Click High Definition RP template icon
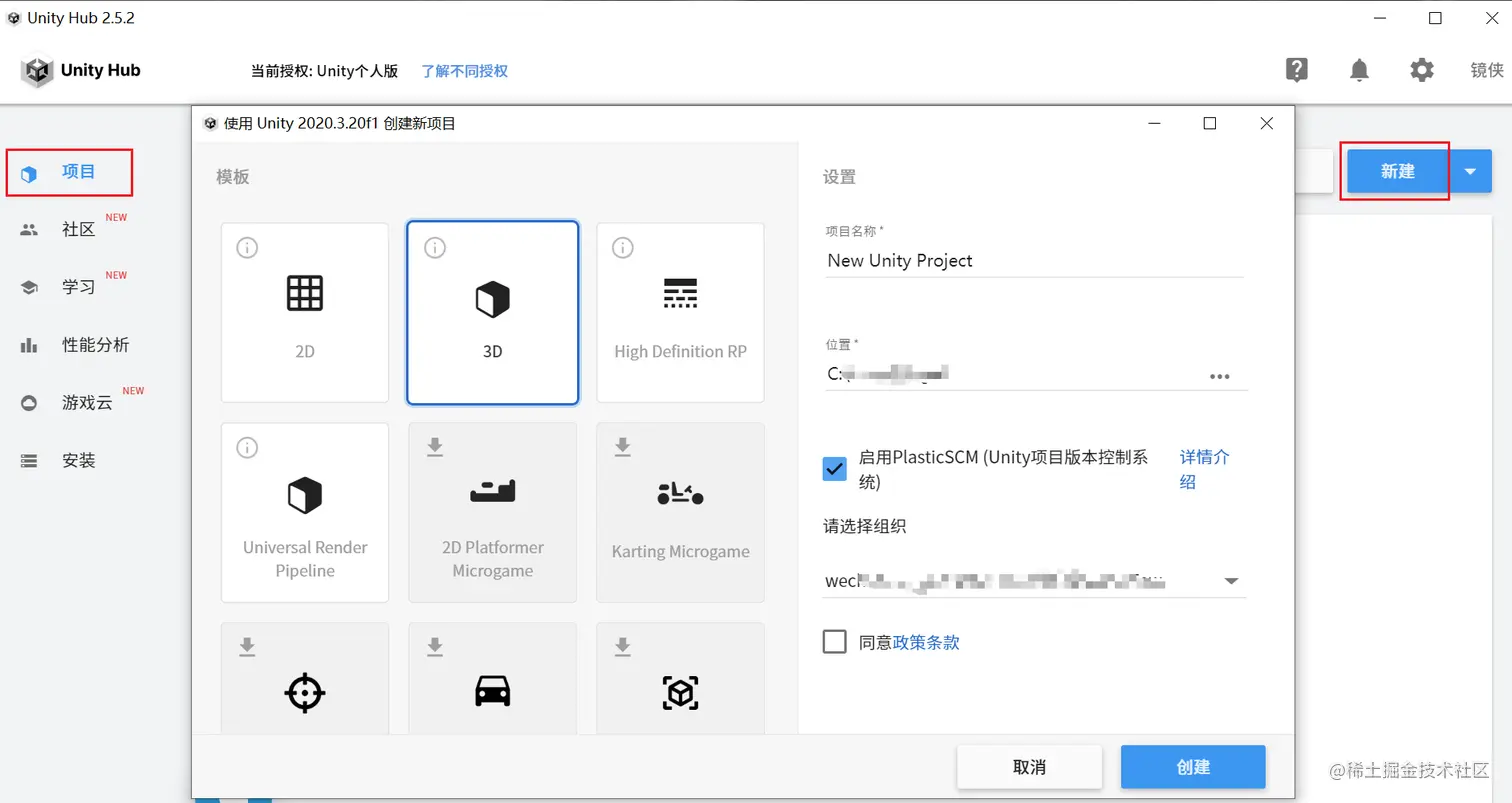This screenshot has width=1512, height=803. (x=681, y=293)
